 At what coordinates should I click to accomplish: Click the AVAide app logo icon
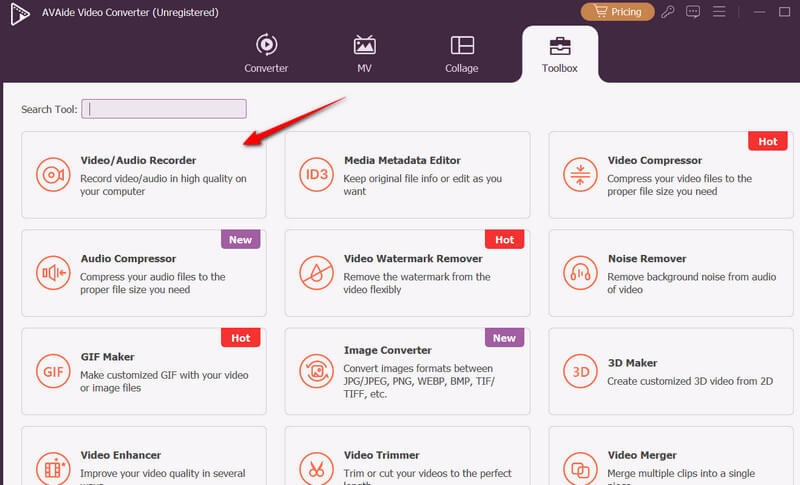(19, 13)
